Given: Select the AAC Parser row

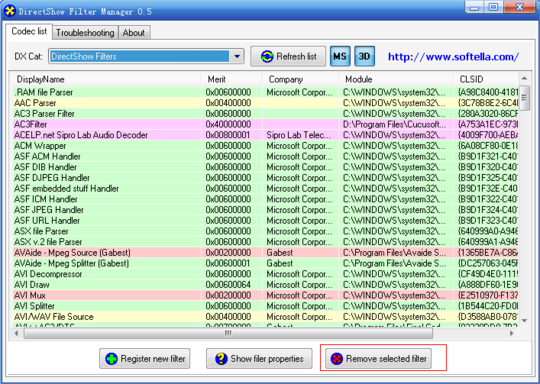Looking at the screenshot, I should [x=266, y=103].
